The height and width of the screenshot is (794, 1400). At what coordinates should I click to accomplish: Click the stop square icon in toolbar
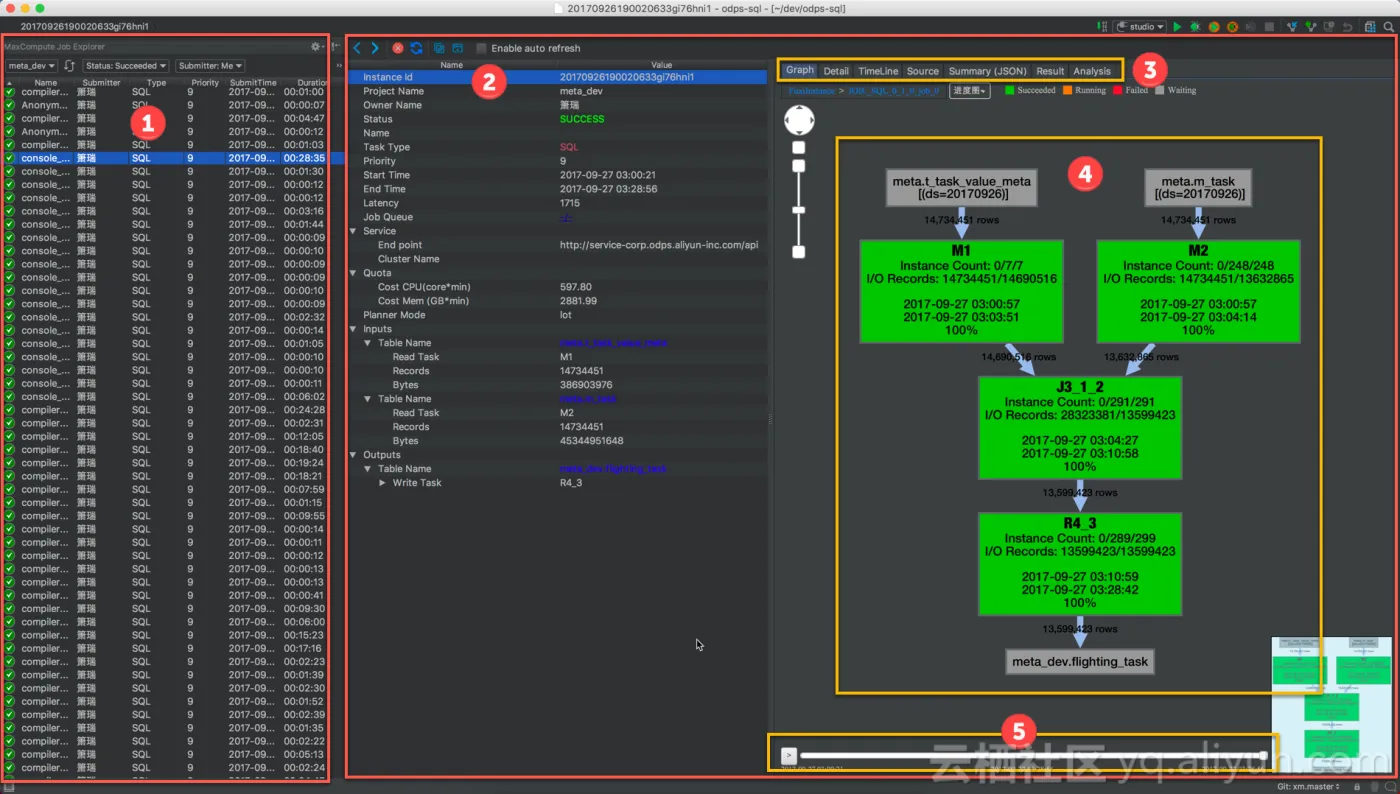pos(1269,27)
